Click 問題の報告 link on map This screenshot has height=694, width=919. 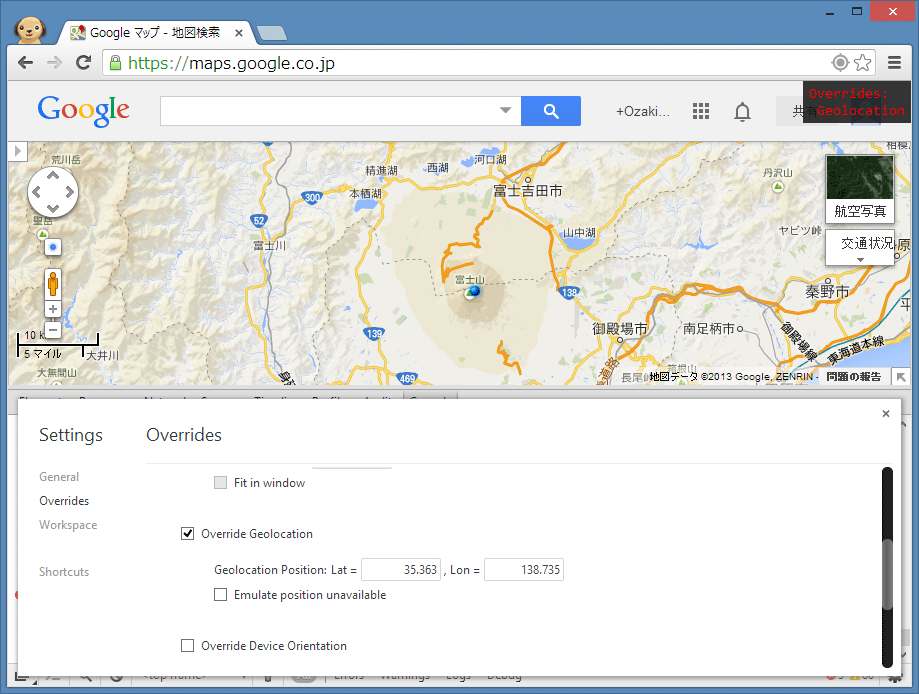[853, 376]
